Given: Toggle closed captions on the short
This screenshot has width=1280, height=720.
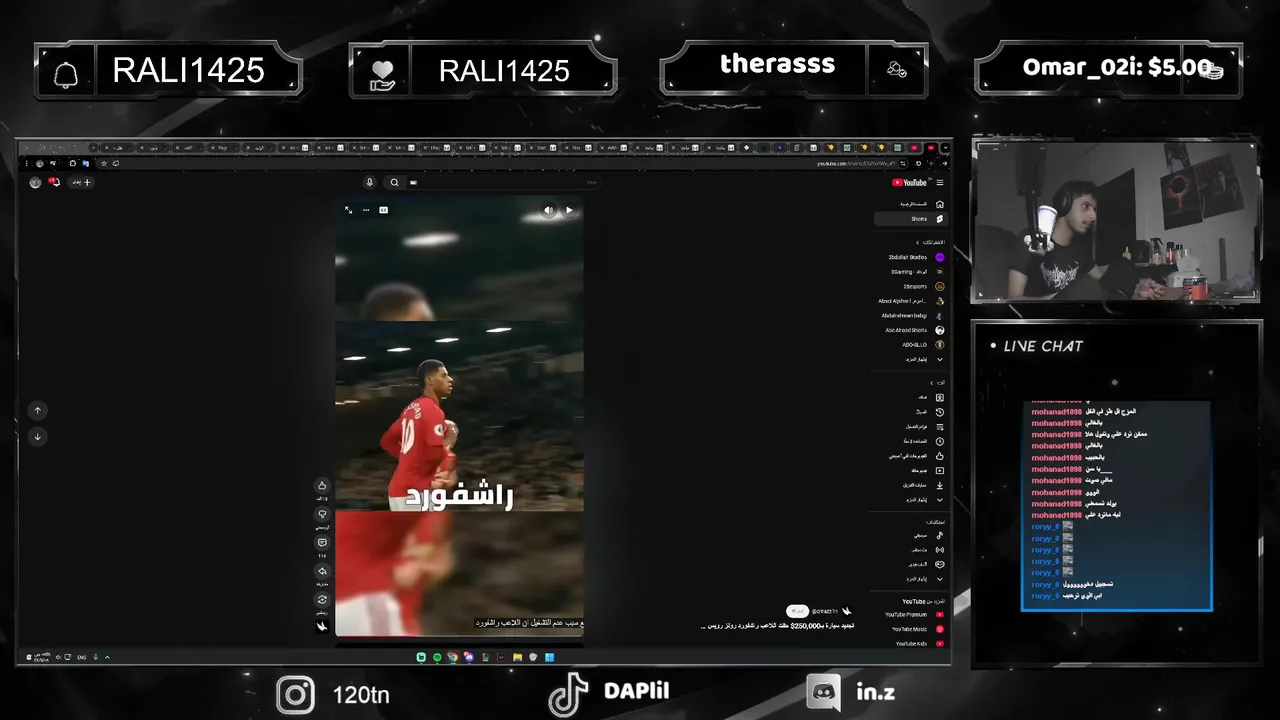Looking at the screenshot, I should (383, 210).
